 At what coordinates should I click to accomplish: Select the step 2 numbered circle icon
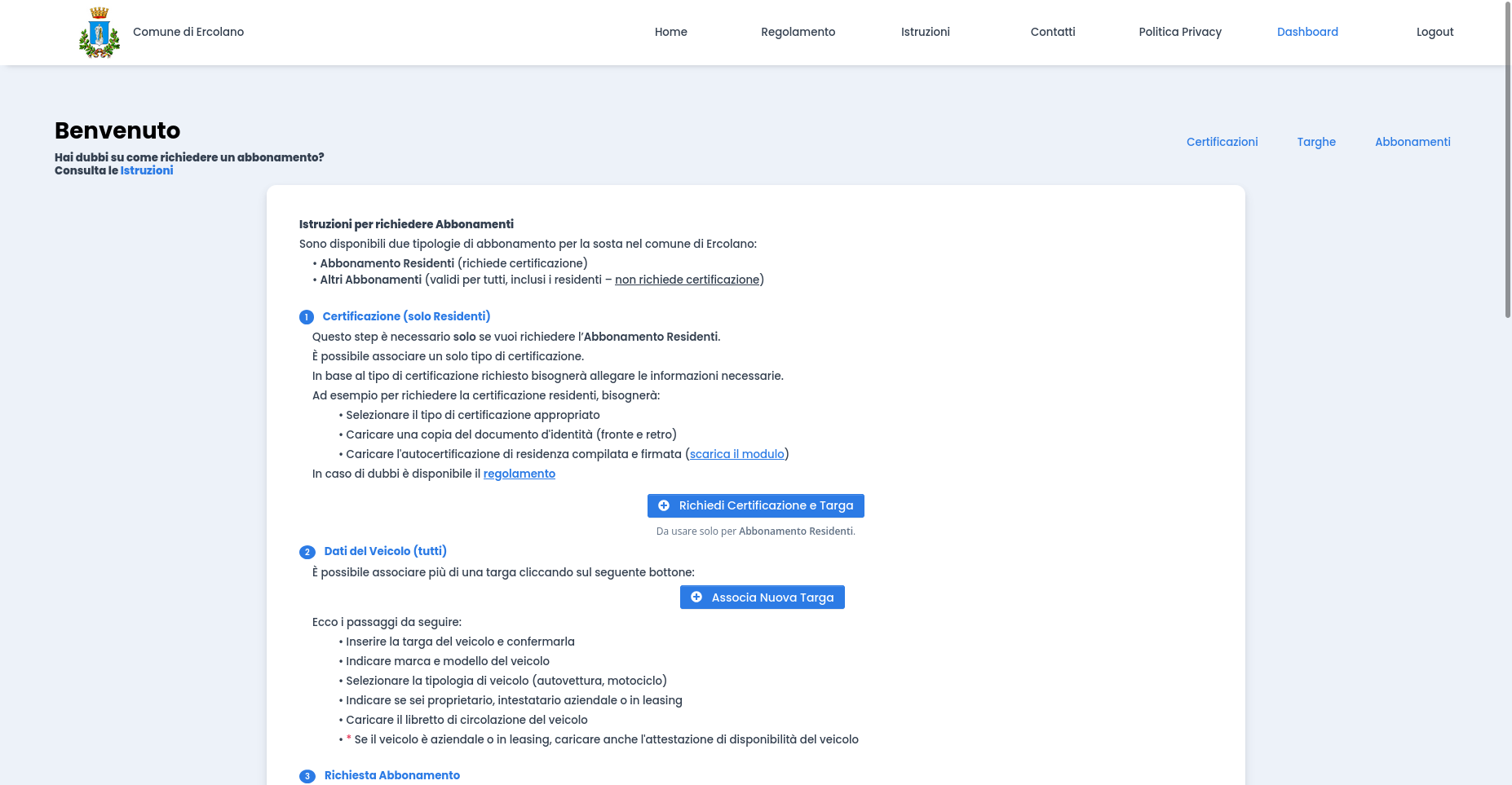point(307,552)
